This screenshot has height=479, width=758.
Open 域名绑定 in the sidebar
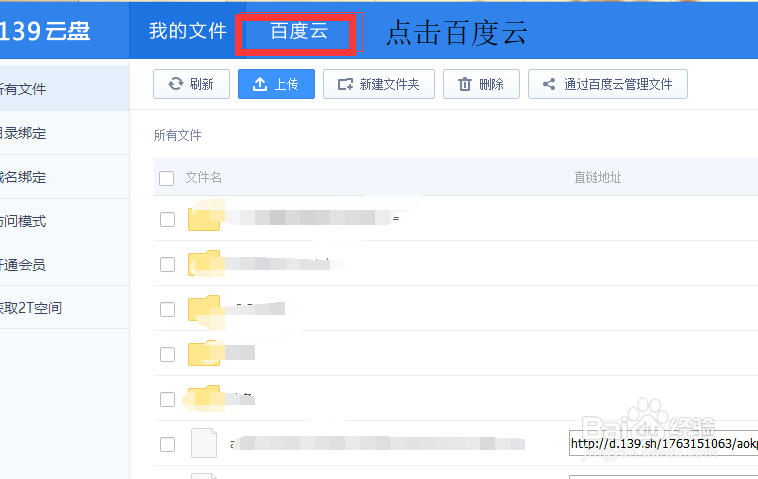click(x=64, y=177)
